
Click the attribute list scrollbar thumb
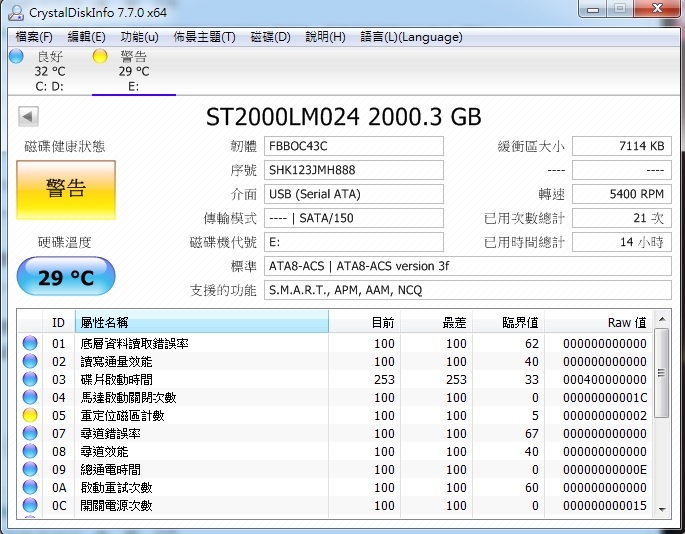(662, 373)
